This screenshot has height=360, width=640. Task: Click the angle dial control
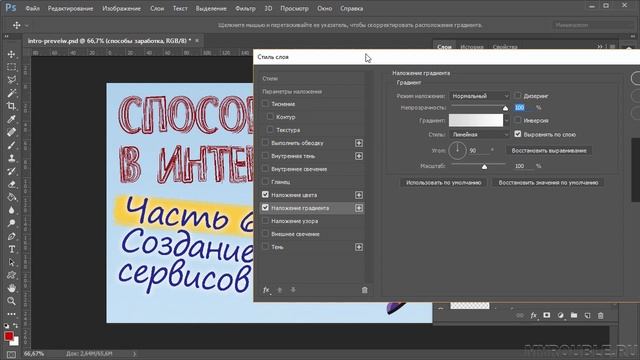(x=457, y=150)
